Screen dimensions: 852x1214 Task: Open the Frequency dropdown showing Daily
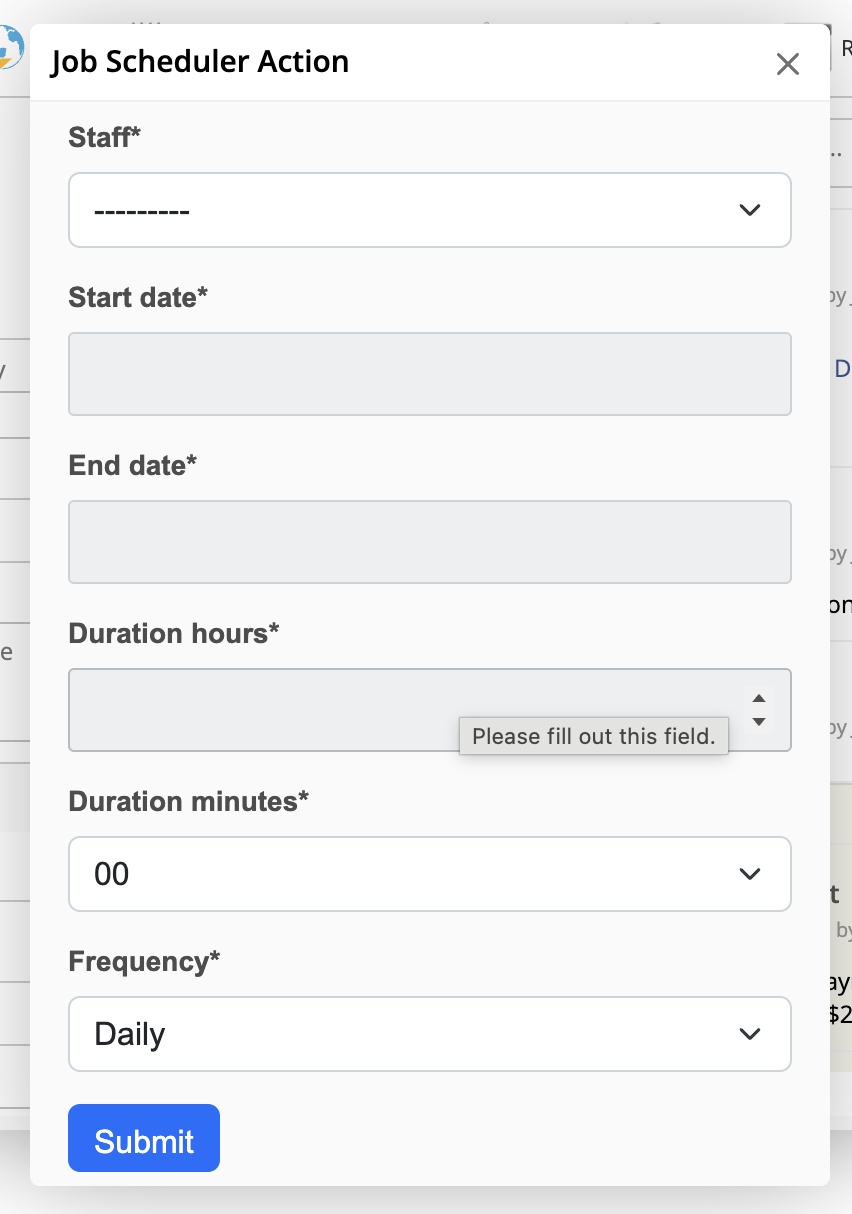pos(430,1034)
